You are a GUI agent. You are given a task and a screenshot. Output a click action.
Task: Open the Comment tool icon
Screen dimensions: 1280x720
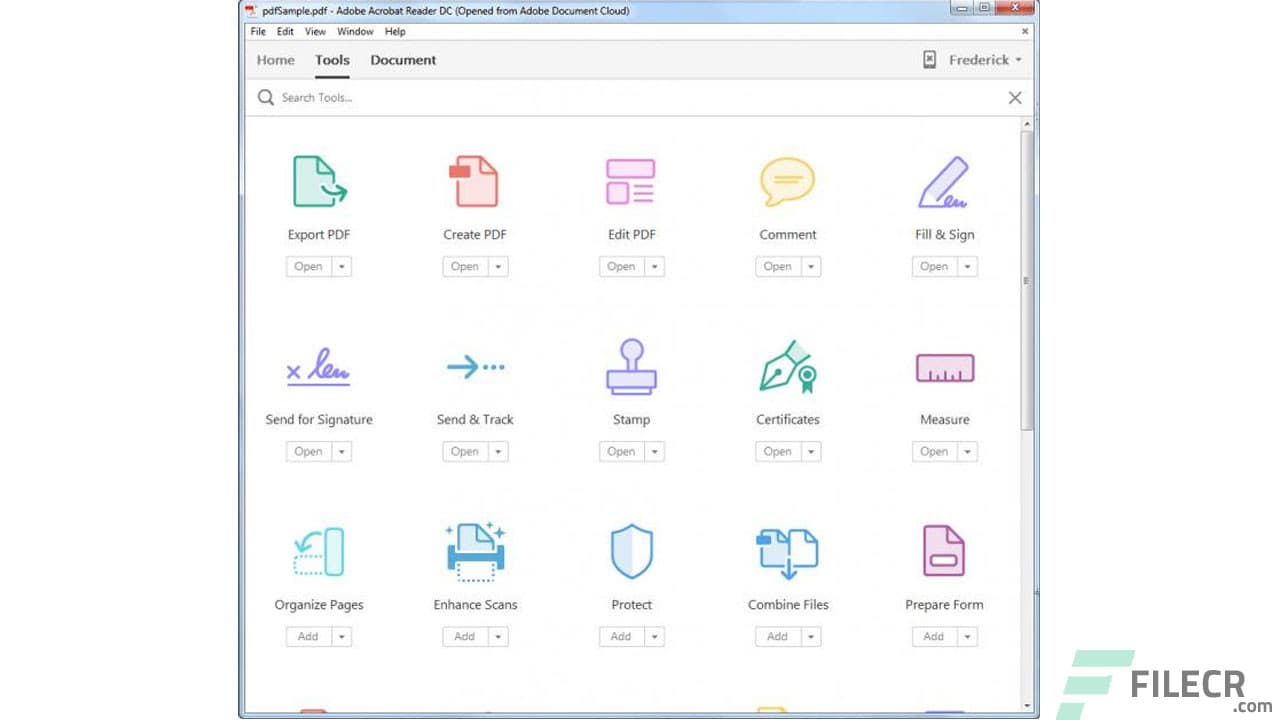(787, 181)
